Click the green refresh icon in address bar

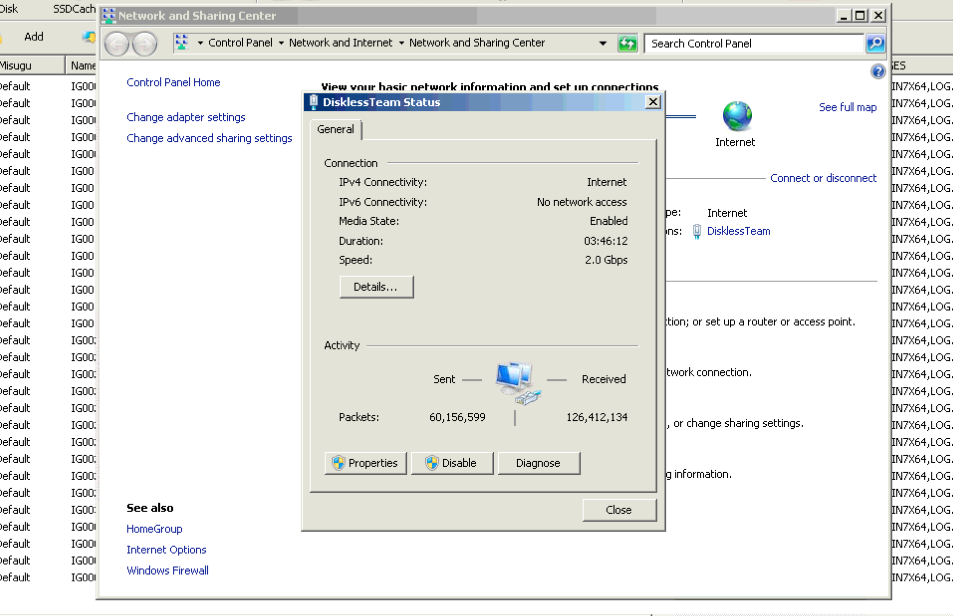coord(627,43)
